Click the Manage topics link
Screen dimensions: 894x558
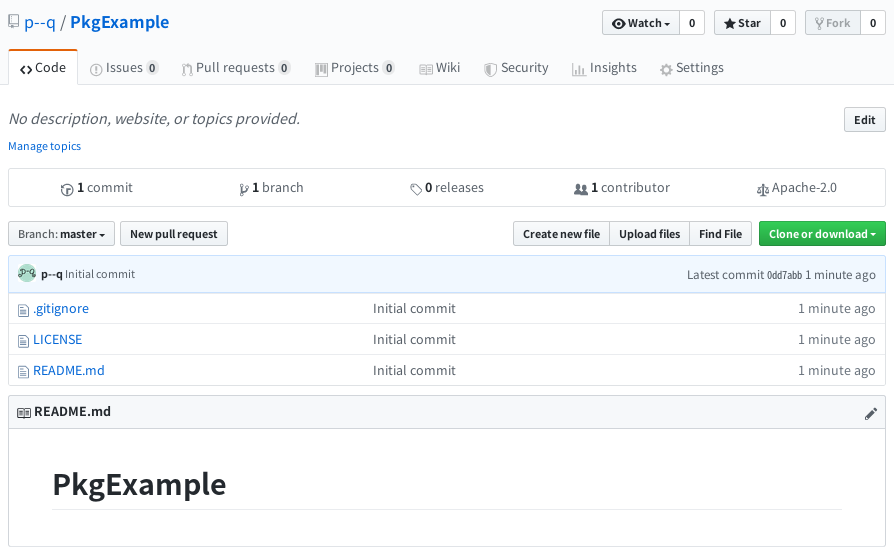click(44, 146)
